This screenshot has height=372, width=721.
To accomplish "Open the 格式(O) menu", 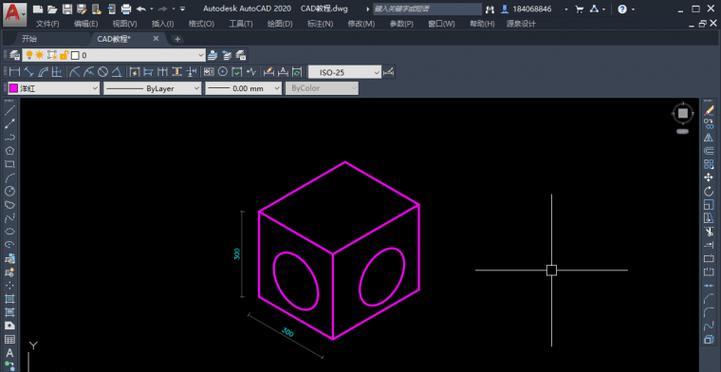I will coord(201,24).
